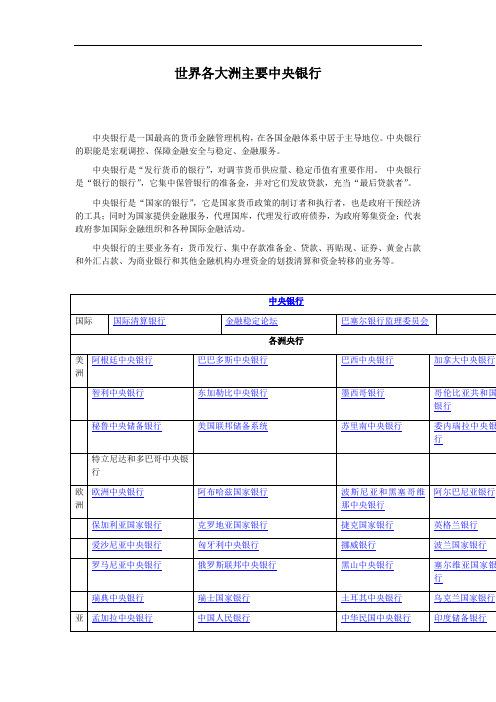Screen dimensions: 496x702
Task: Open the 智利中央银行 link
Action: tap(118, 393)
